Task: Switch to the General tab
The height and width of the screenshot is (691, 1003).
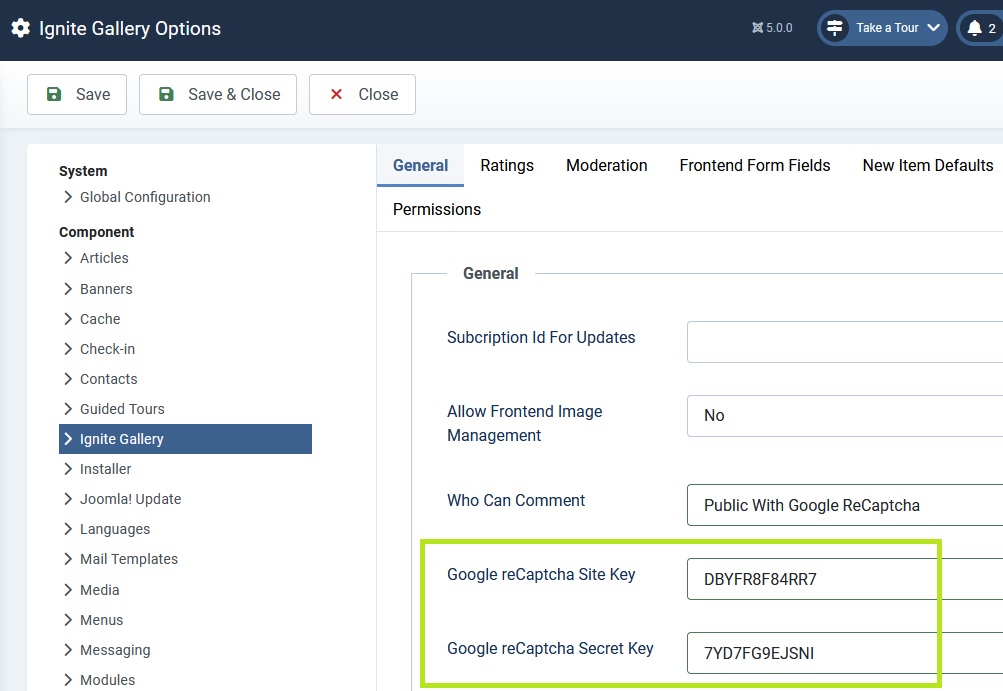Action: click(x=420, y=166)
